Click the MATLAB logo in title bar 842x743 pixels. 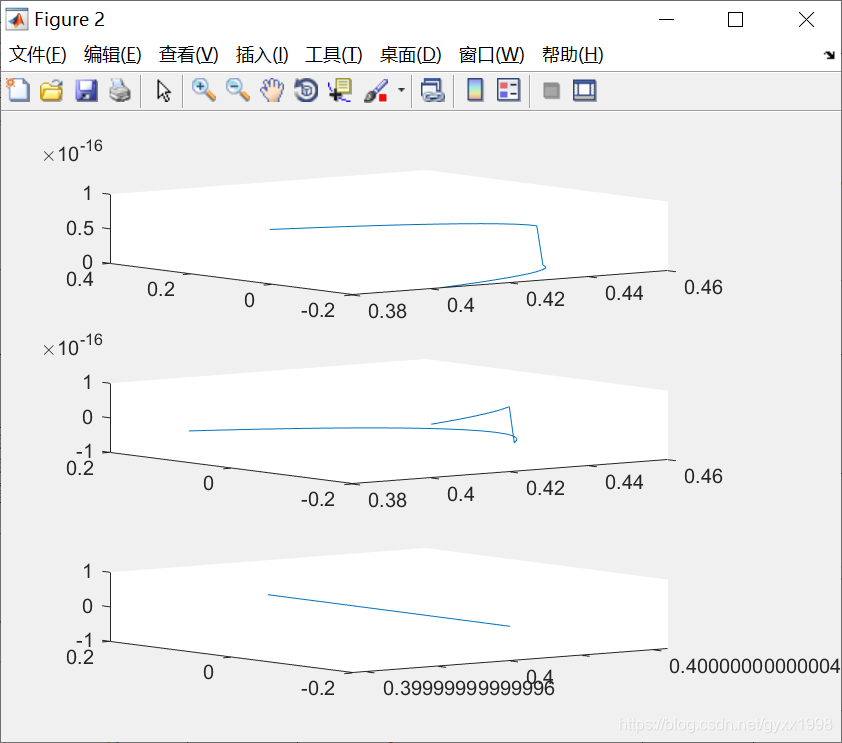tap(17, 19)
